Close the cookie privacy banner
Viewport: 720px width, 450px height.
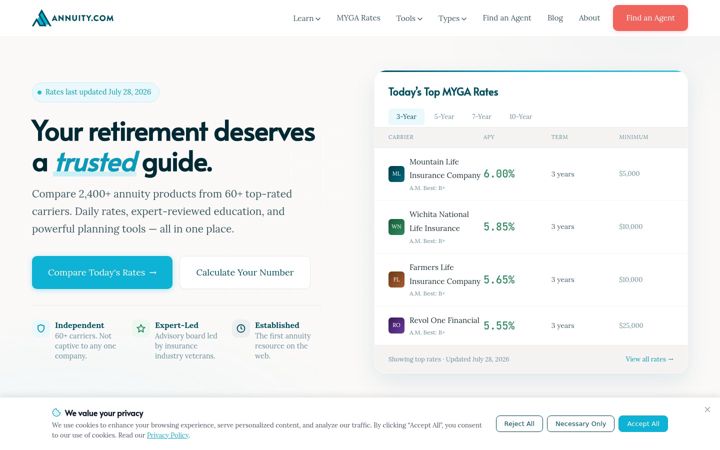click(x=707, y=410)
